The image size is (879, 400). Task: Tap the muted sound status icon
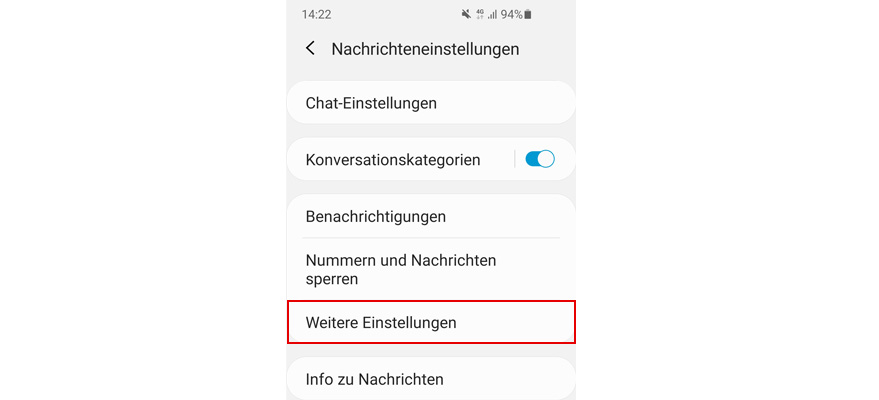pos(466,15)
